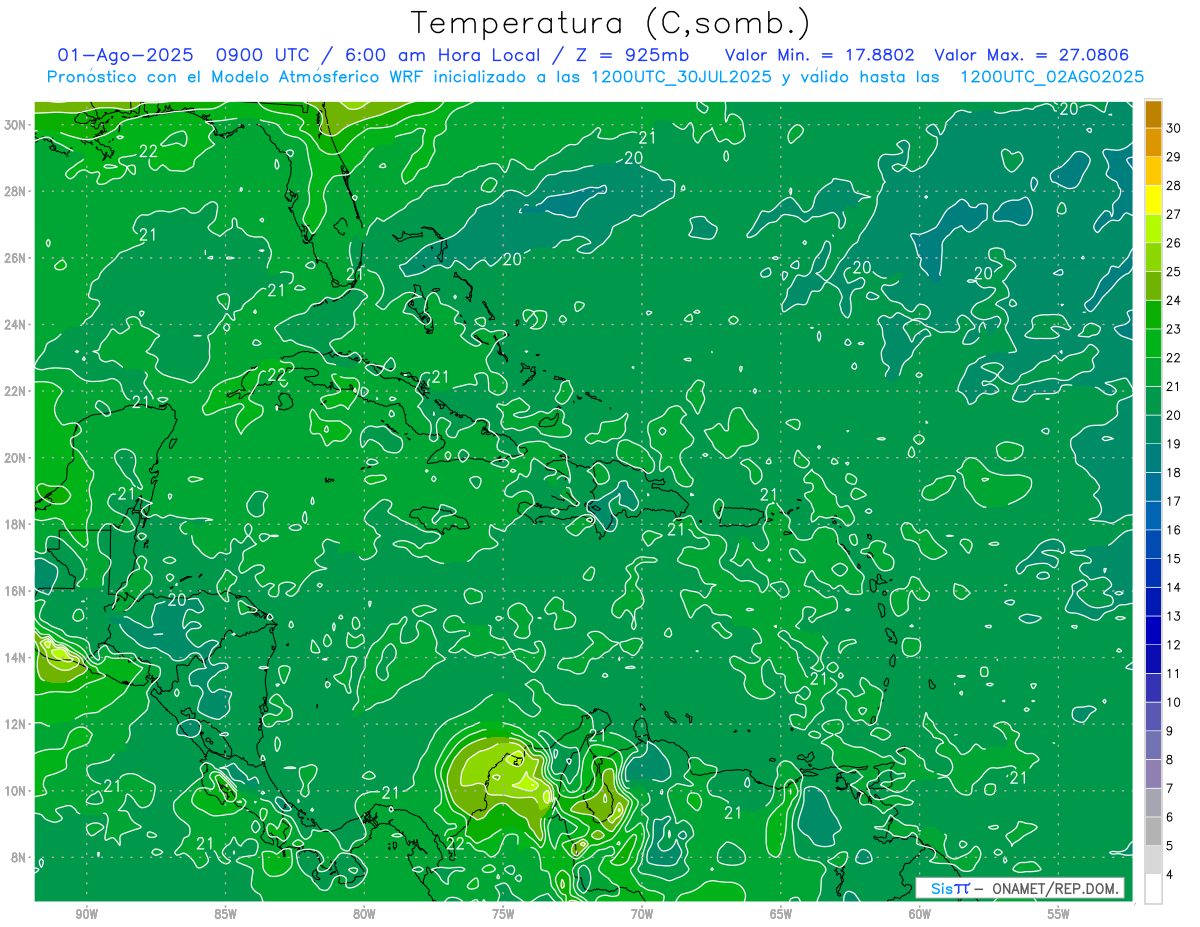The width and height of the screenshot is (1200, 927).
Task: Click the '12N' latitude label
Action: coord(15,724)
